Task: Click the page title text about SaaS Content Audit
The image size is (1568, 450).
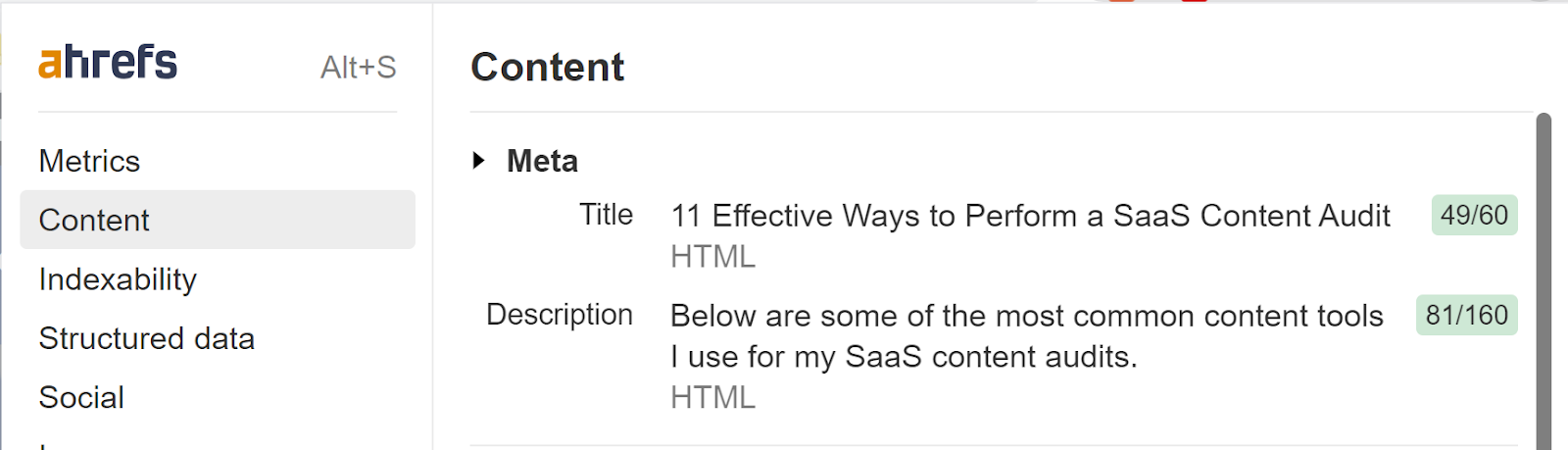Action: pos(1030,216)
